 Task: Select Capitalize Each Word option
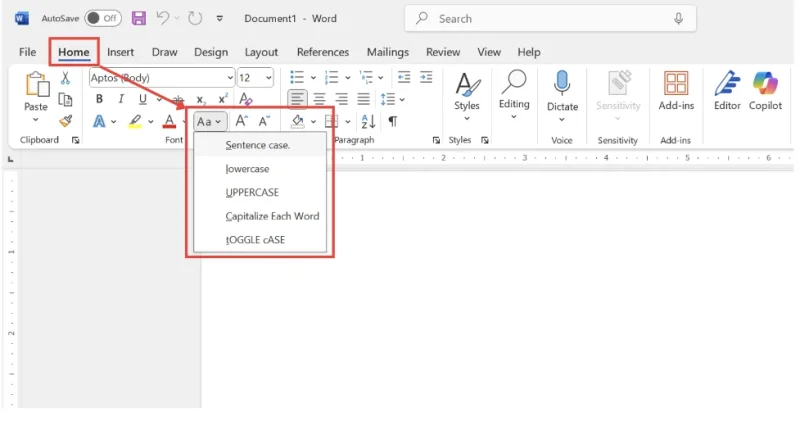[x=272, y=216]
